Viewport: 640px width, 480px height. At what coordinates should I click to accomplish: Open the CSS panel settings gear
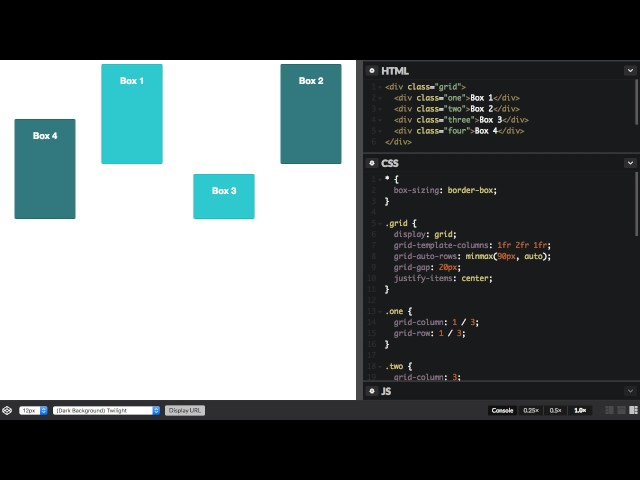[x=372, y=163]
